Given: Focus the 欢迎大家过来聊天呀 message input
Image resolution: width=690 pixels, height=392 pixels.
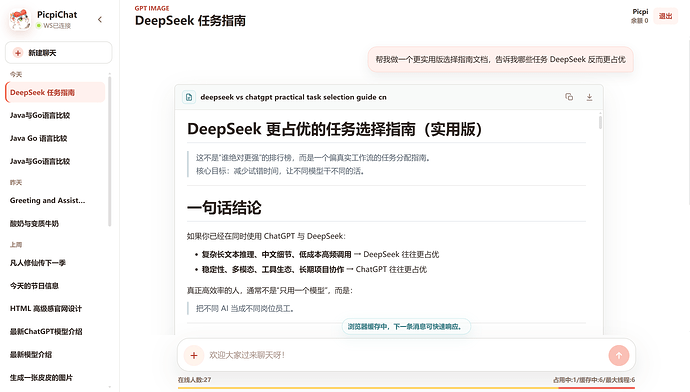Looking at the screenshot, I should pos(405,355).
